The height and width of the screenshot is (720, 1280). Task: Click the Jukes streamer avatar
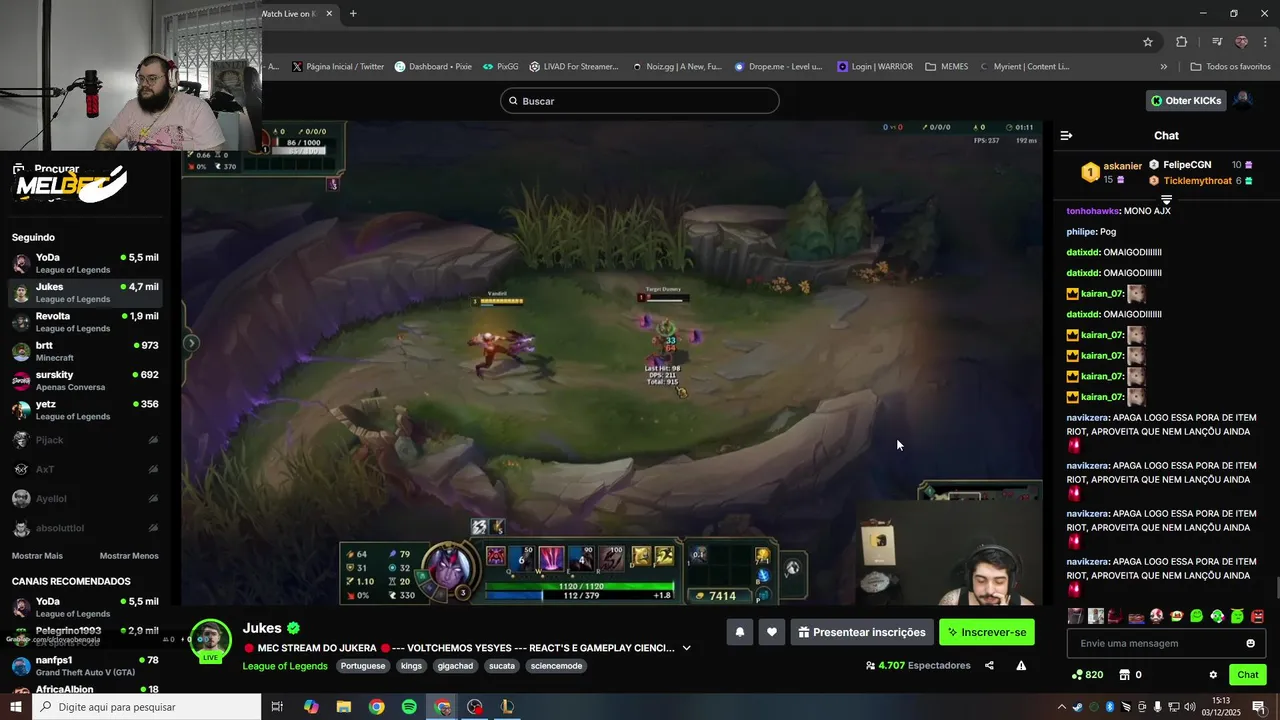pos(211,640)
